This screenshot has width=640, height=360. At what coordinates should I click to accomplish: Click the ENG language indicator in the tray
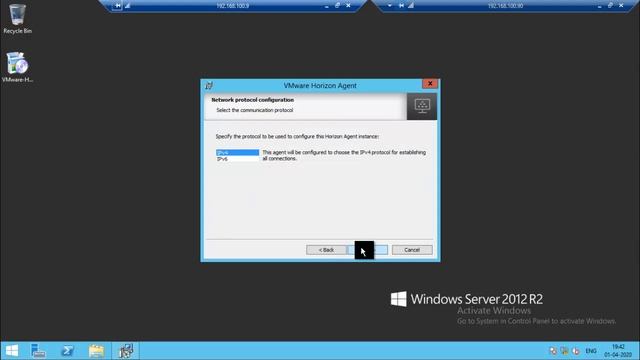tap(591, 351)
